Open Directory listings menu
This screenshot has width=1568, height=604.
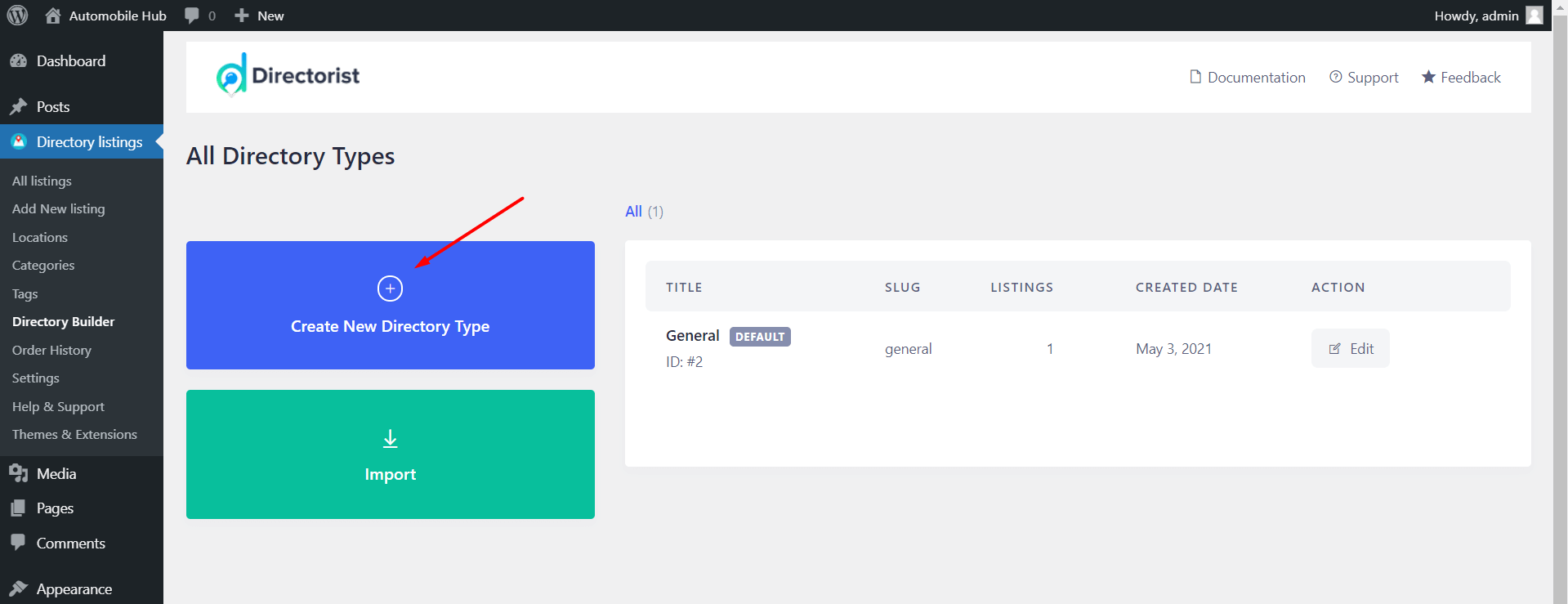coord(82,141)
